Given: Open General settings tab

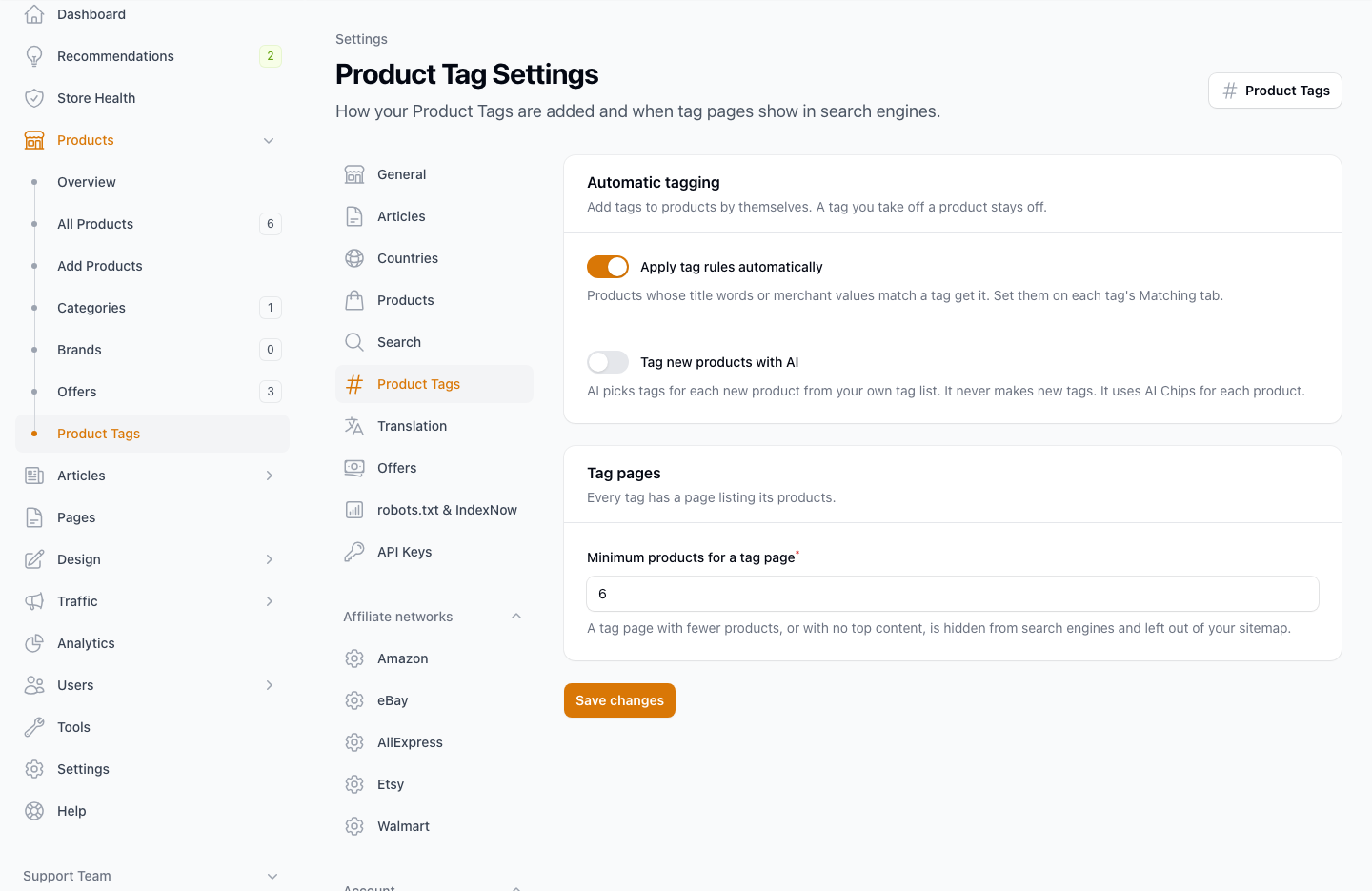Looking at the screenshot, I should click(434, 174).
